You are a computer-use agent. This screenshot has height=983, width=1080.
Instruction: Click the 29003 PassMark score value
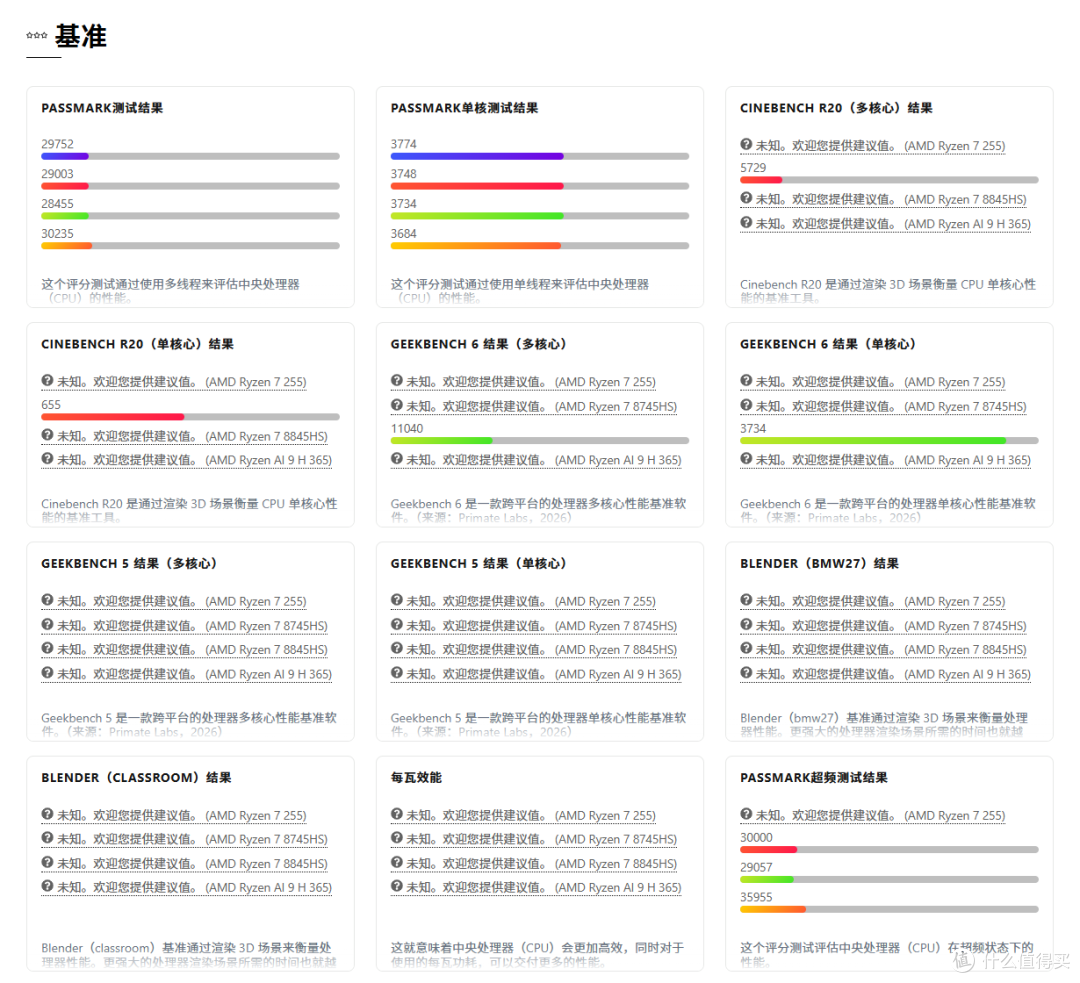tap(57, 174)
